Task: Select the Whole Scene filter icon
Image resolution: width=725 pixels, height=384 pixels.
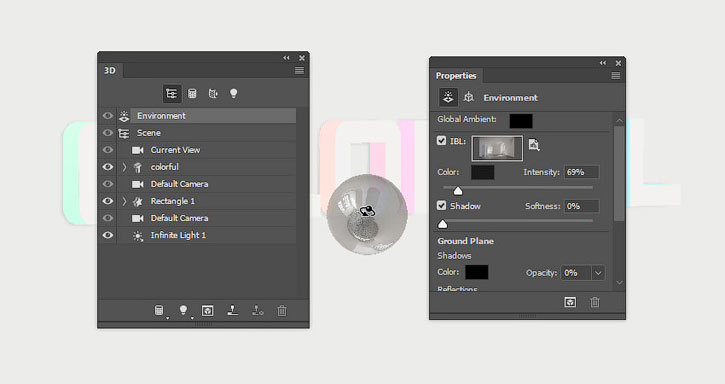Action: [x=172, y=94]
